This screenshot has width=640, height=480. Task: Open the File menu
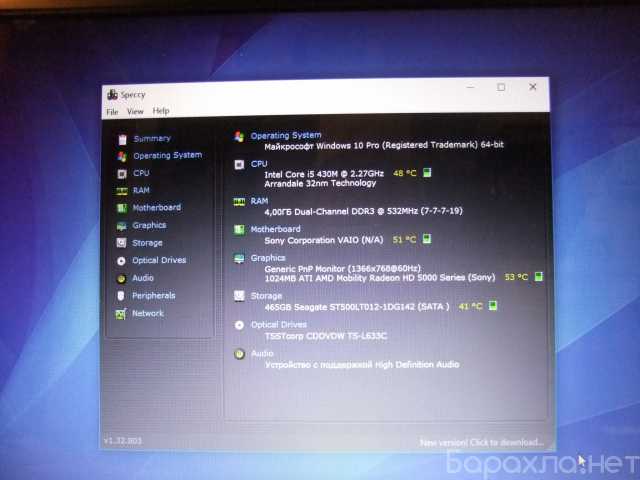click(112, 112)
